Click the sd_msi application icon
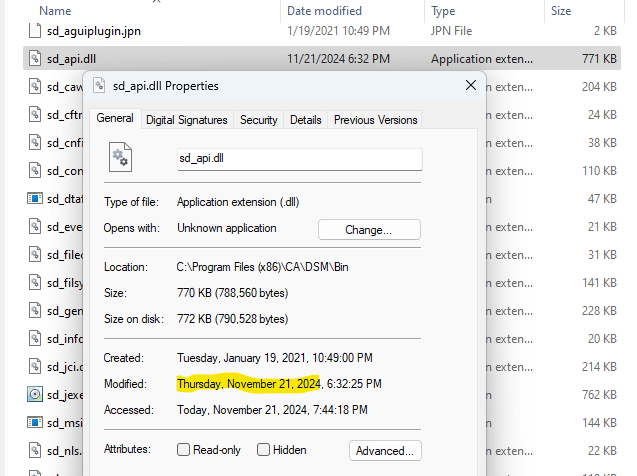 (35, 422)
